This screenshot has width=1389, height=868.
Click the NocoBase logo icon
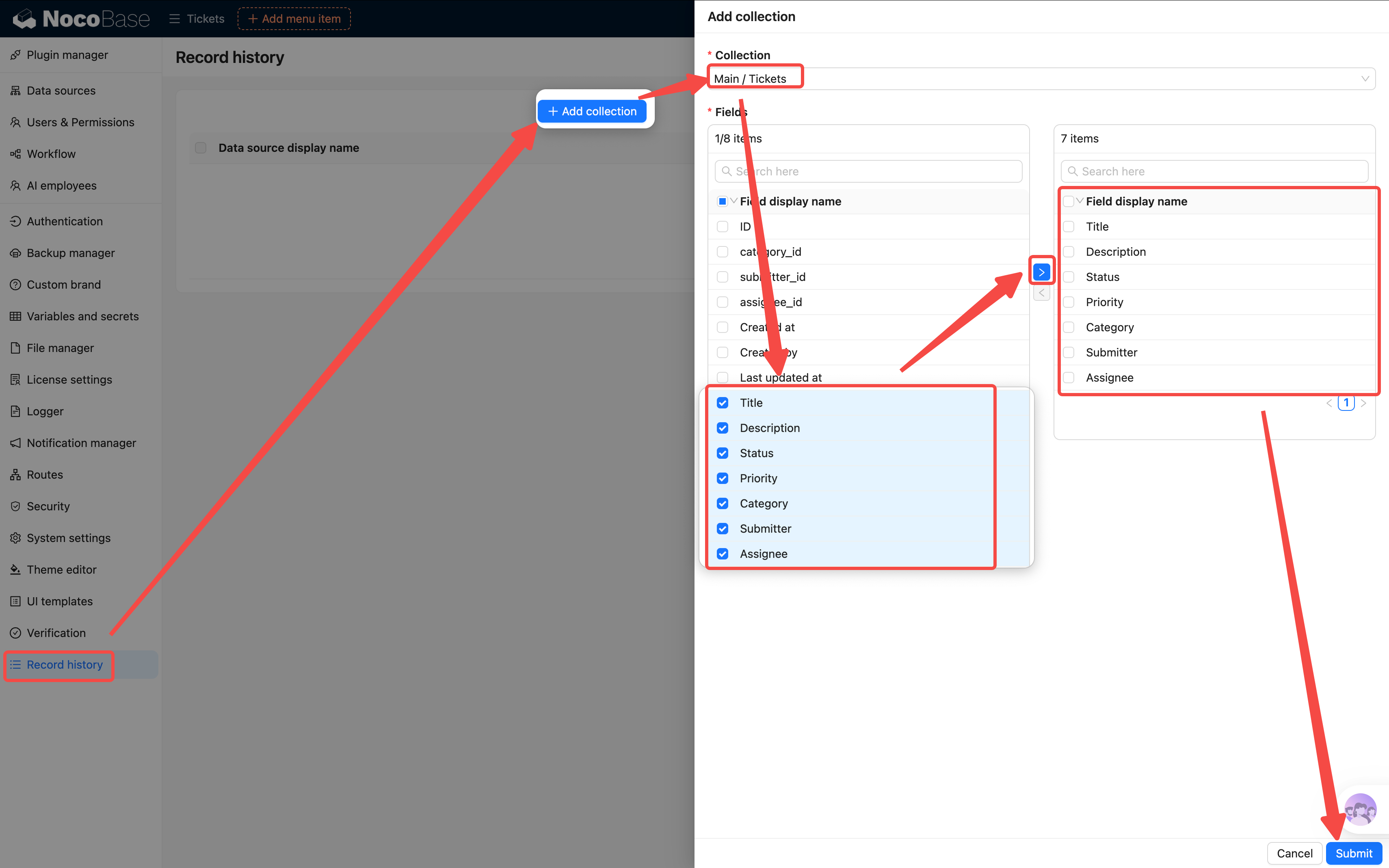click(x=24, y=18)
